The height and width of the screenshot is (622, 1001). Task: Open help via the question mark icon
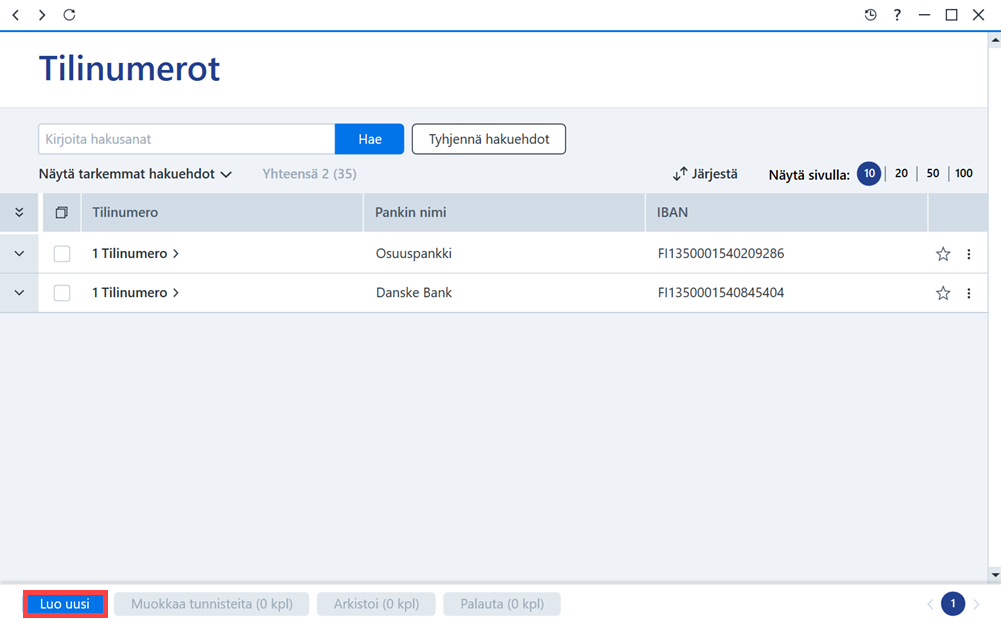click(x=897, y=15)
